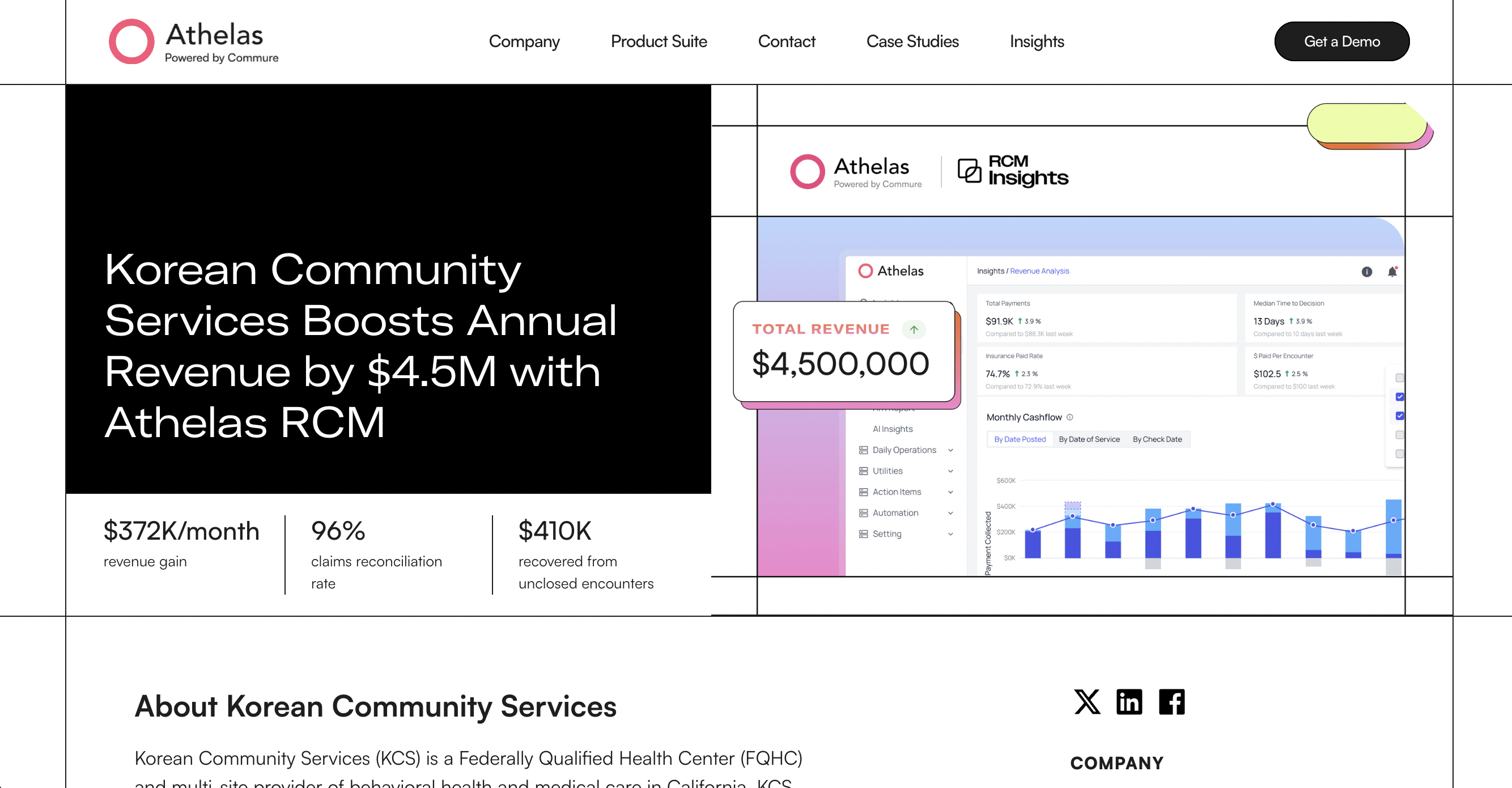
Task: Click the notification bell in the dashboard
Action: coord(1392,272)
